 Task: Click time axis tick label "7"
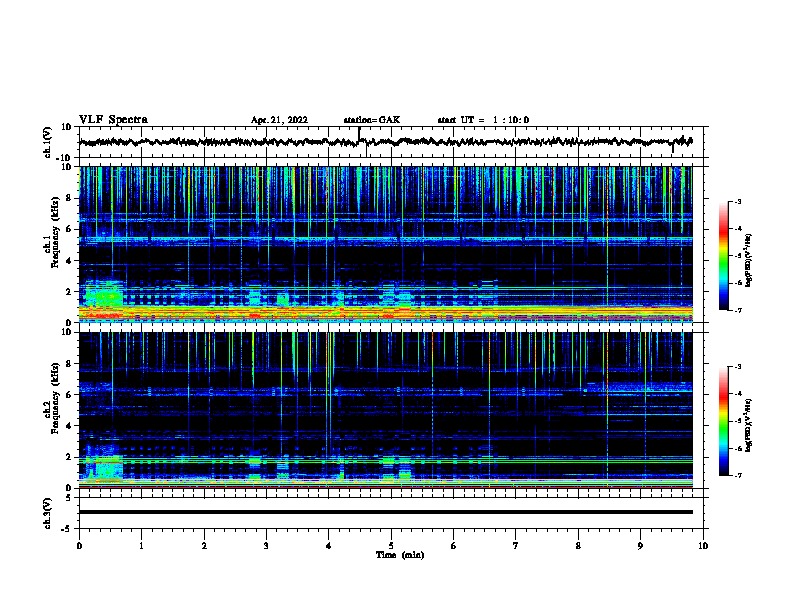[516, 545]
